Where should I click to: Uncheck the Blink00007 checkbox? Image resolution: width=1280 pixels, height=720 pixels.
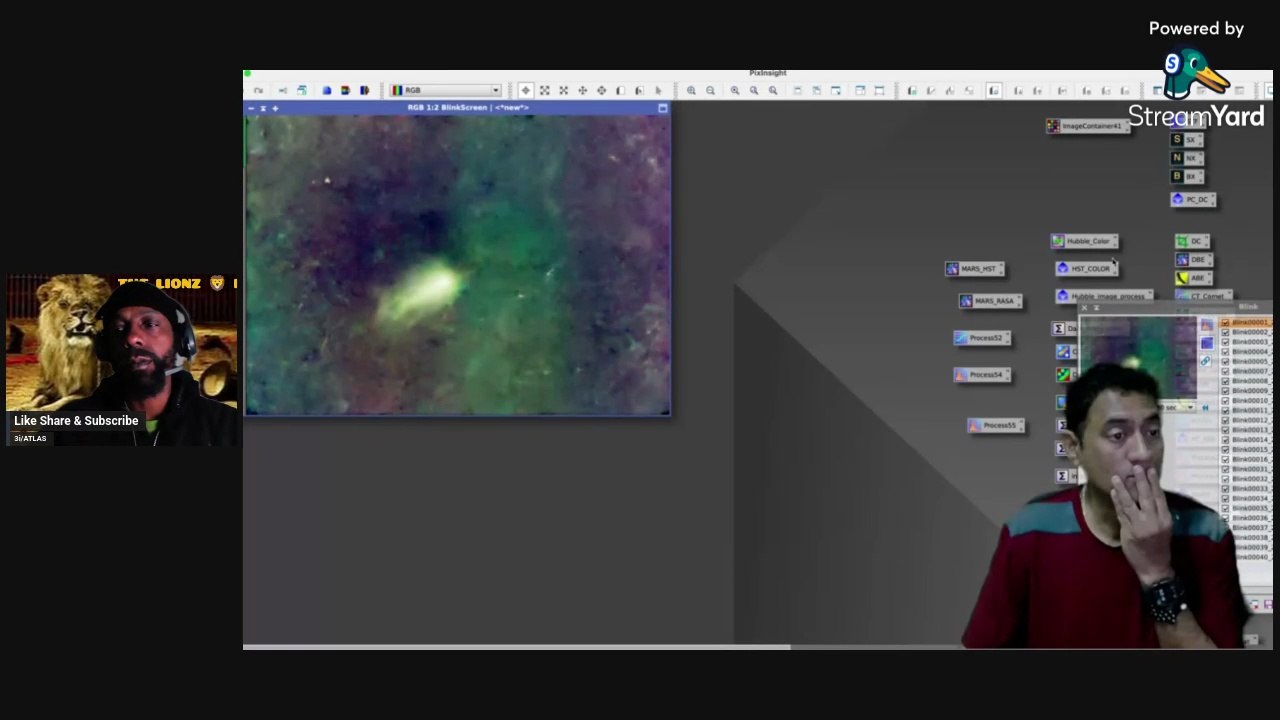coord(1225,372)
